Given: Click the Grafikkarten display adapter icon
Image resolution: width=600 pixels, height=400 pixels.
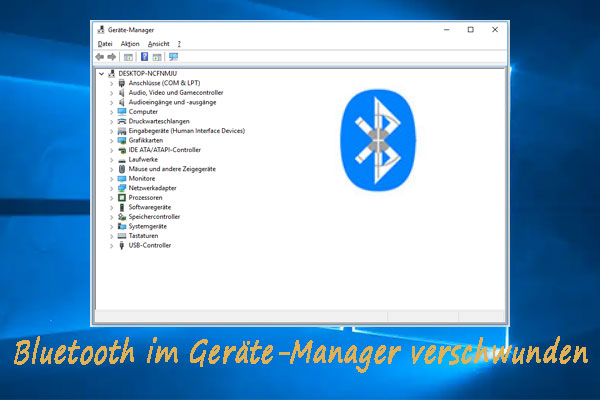Looking at the screenshot, I should coord(122,140).
